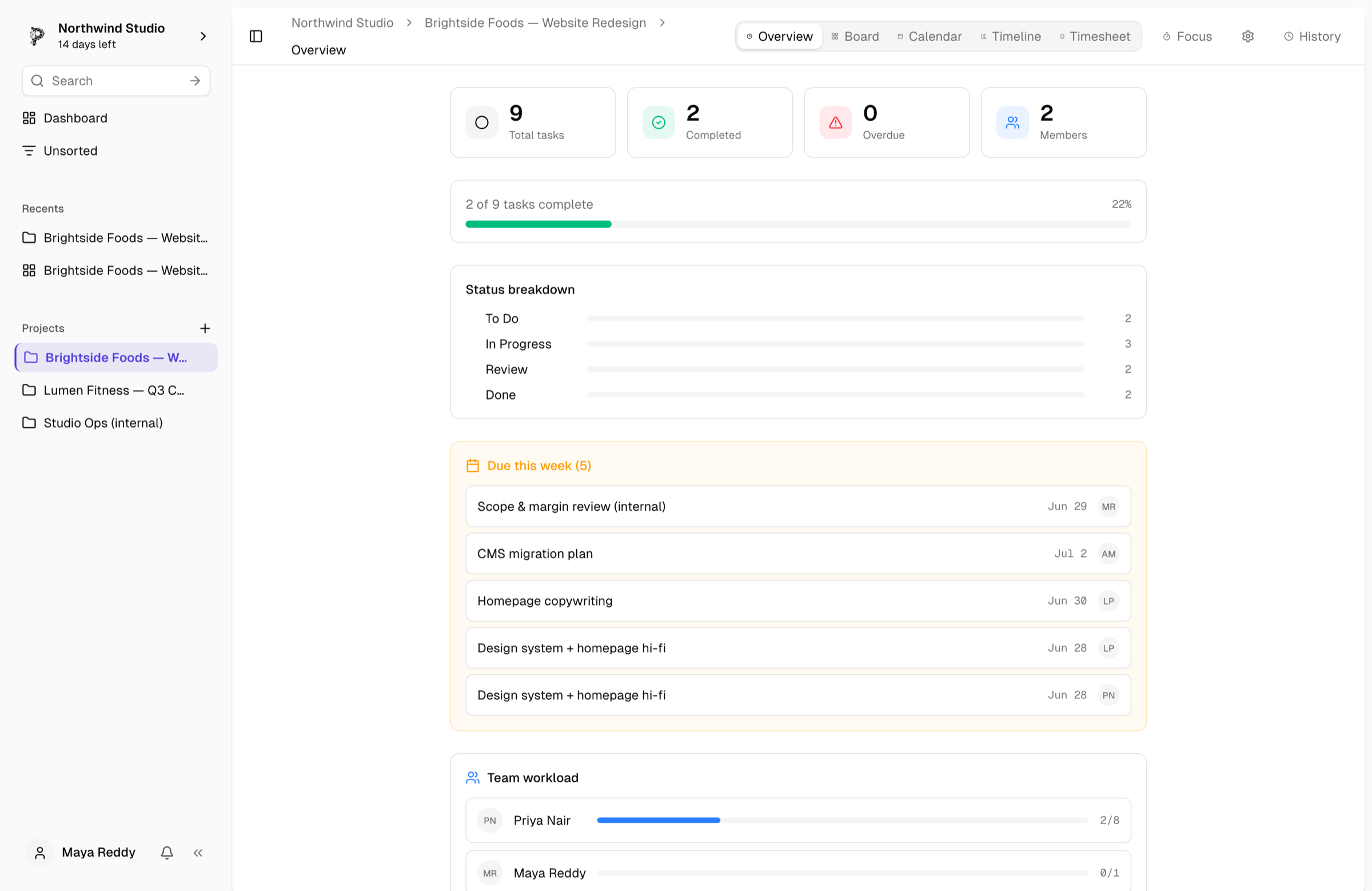This screenshot has height=891, width=1372.
Task: Click the 2/8 workload count
Action: coord(1109,820)
